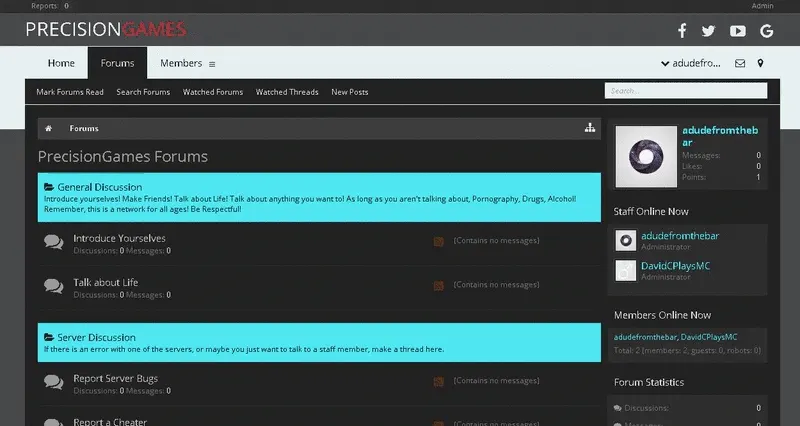
Task: Click the PrecisionGames Forums page title
Action: click(x=122, y=157)
